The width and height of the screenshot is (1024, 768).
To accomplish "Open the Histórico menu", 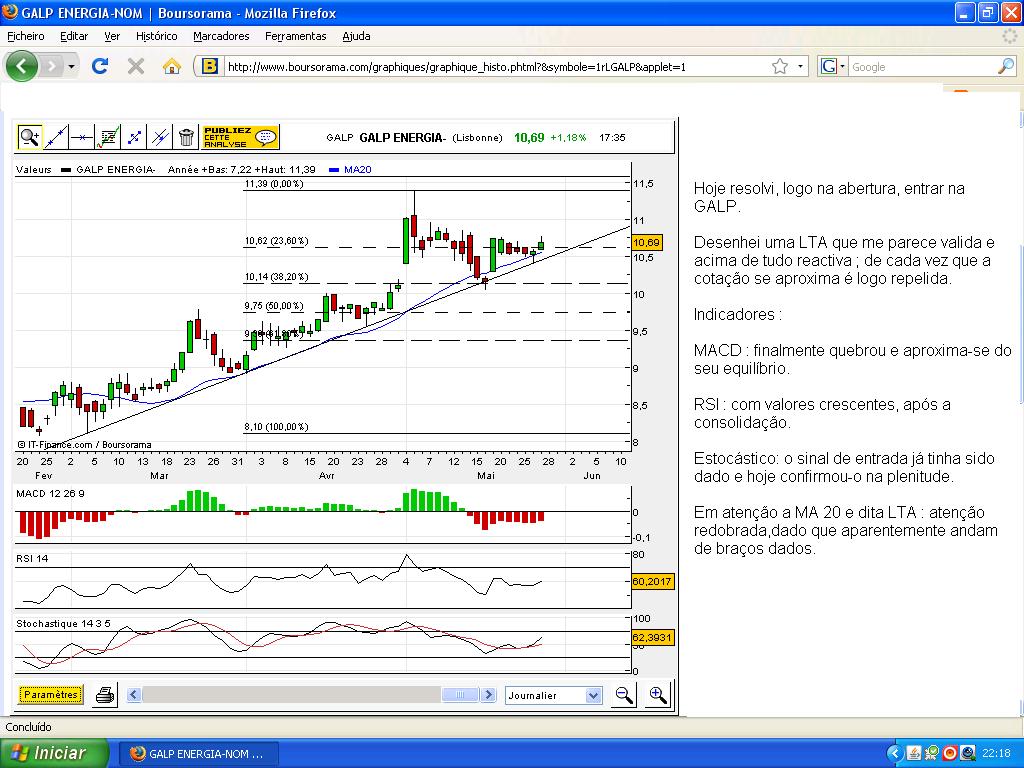I will point(157,36).
